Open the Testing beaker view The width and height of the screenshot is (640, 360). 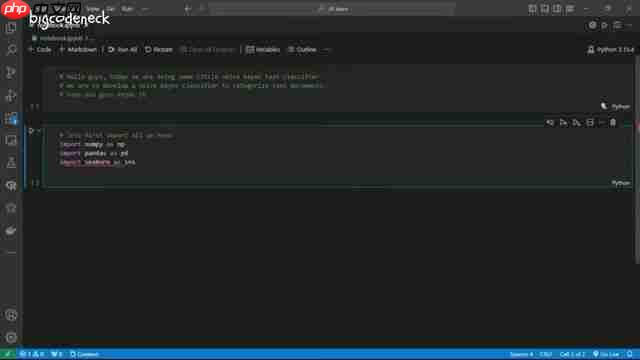(11, 163)
